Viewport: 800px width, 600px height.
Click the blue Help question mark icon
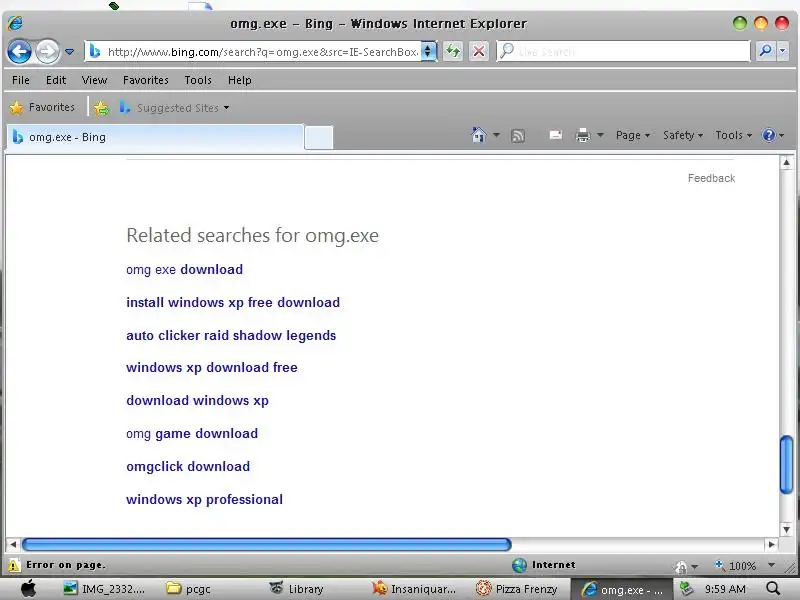coord(768,135)
